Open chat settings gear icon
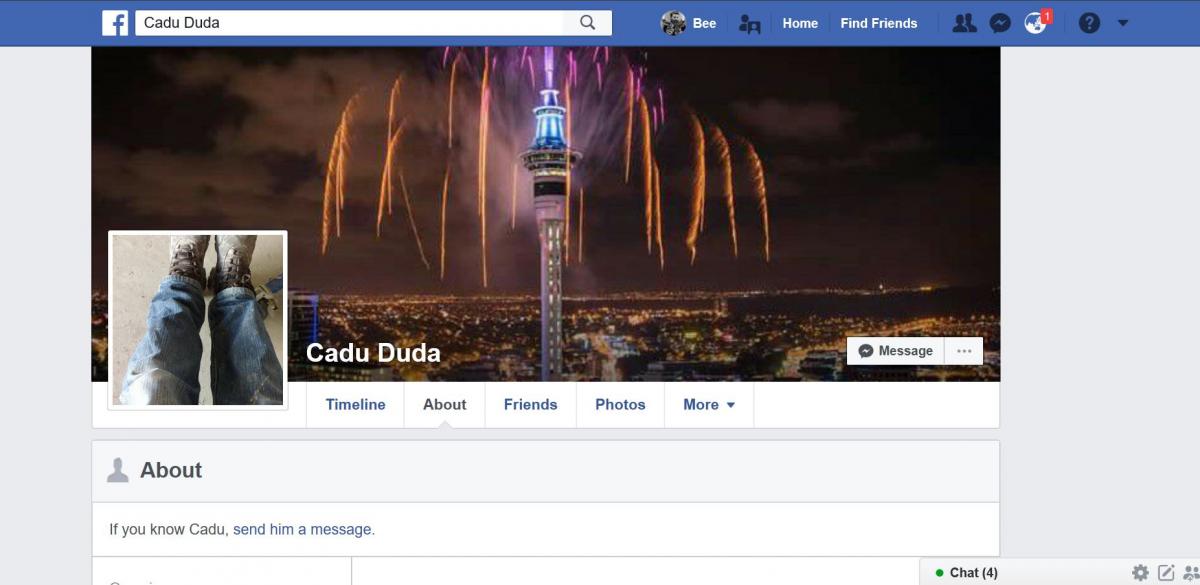 click(x=1140, y=573)
